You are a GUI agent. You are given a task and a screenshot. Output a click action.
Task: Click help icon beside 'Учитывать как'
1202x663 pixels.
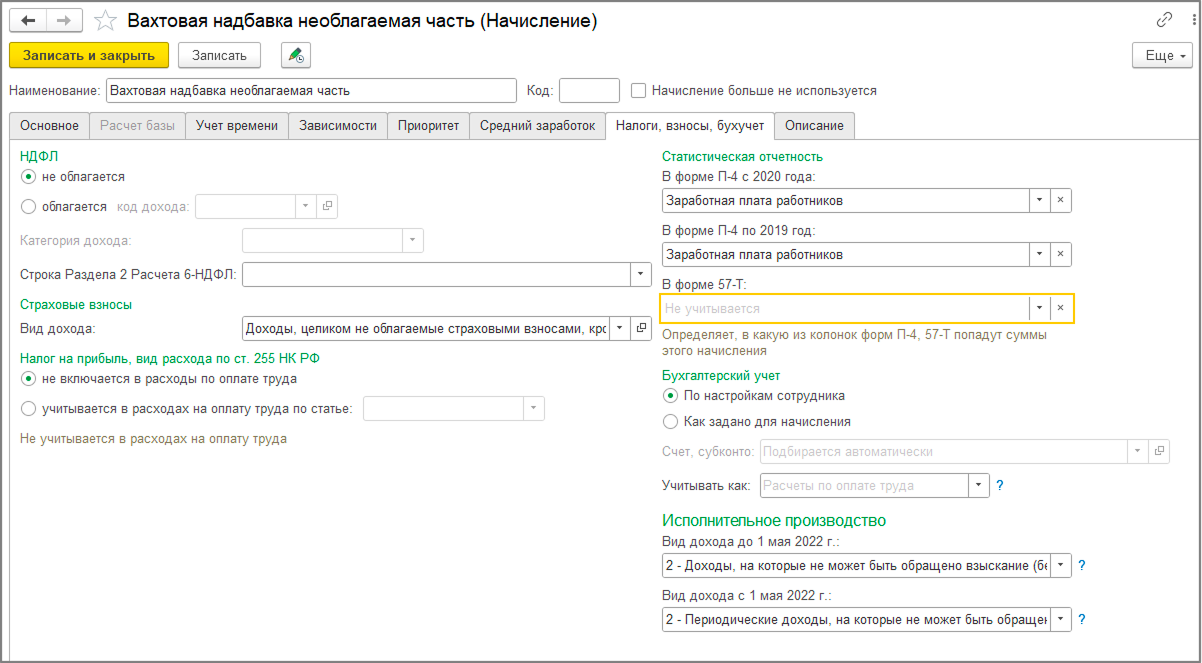coord(999,486)
